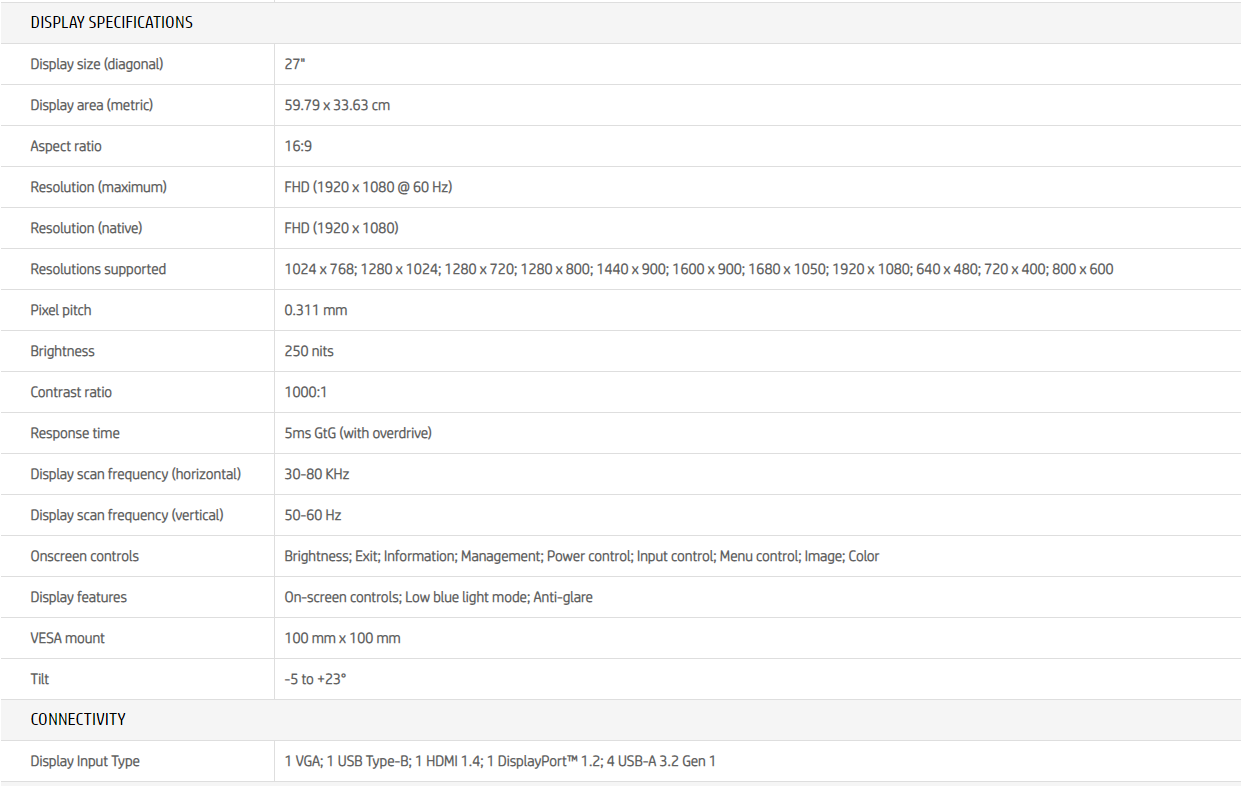Click the 'Display size (diagonal)' label
Screen dimensions: 1245x786
point(96,64)
